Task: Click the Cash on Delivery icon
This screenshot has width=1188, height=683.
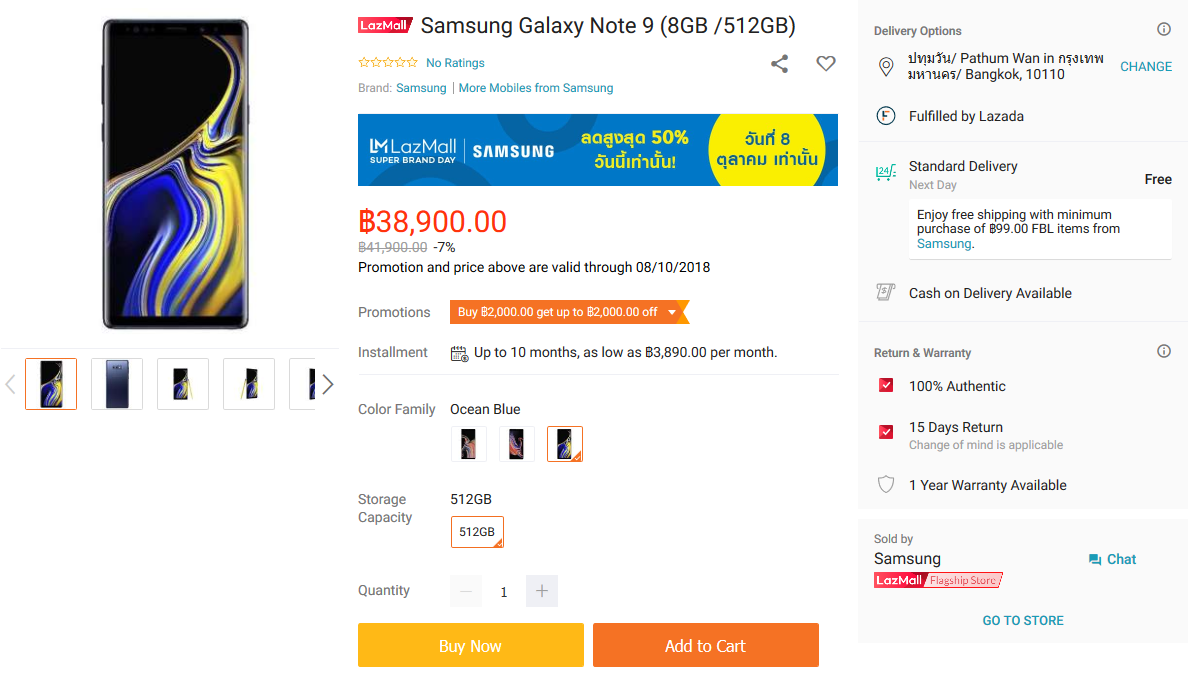Action: click(x=885, y=292)
